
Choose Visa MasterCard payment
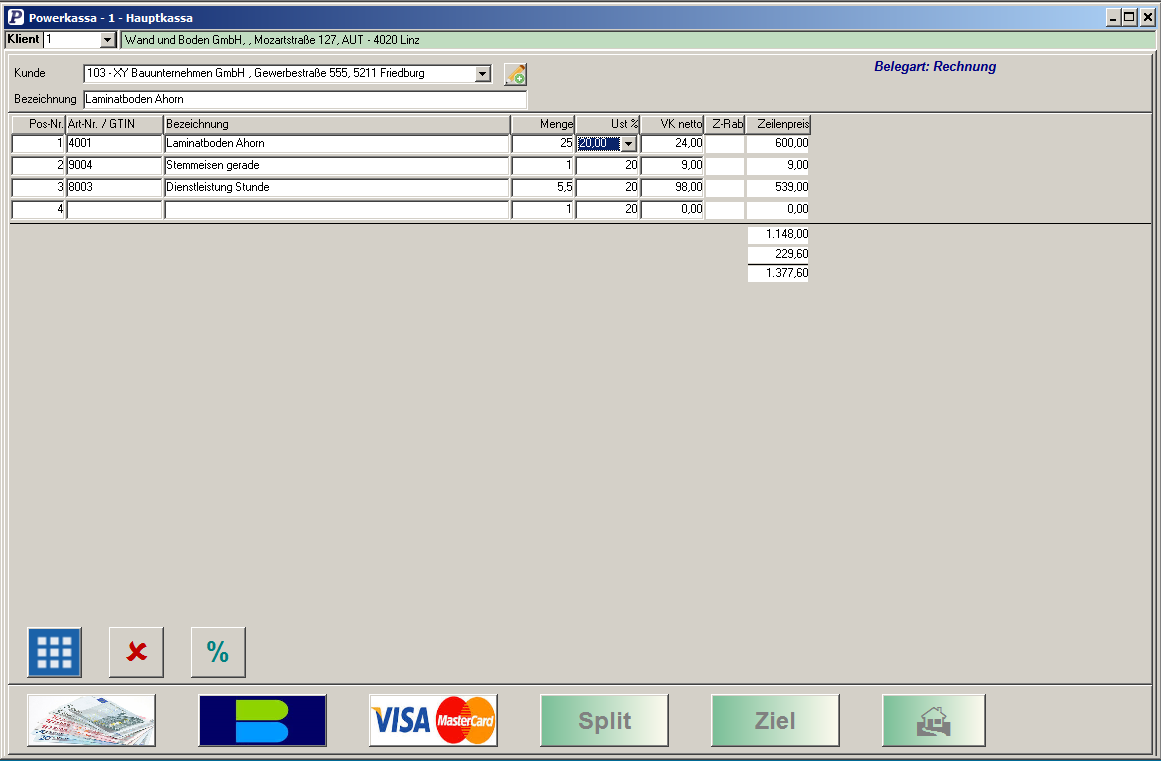[x=433, y=720]
